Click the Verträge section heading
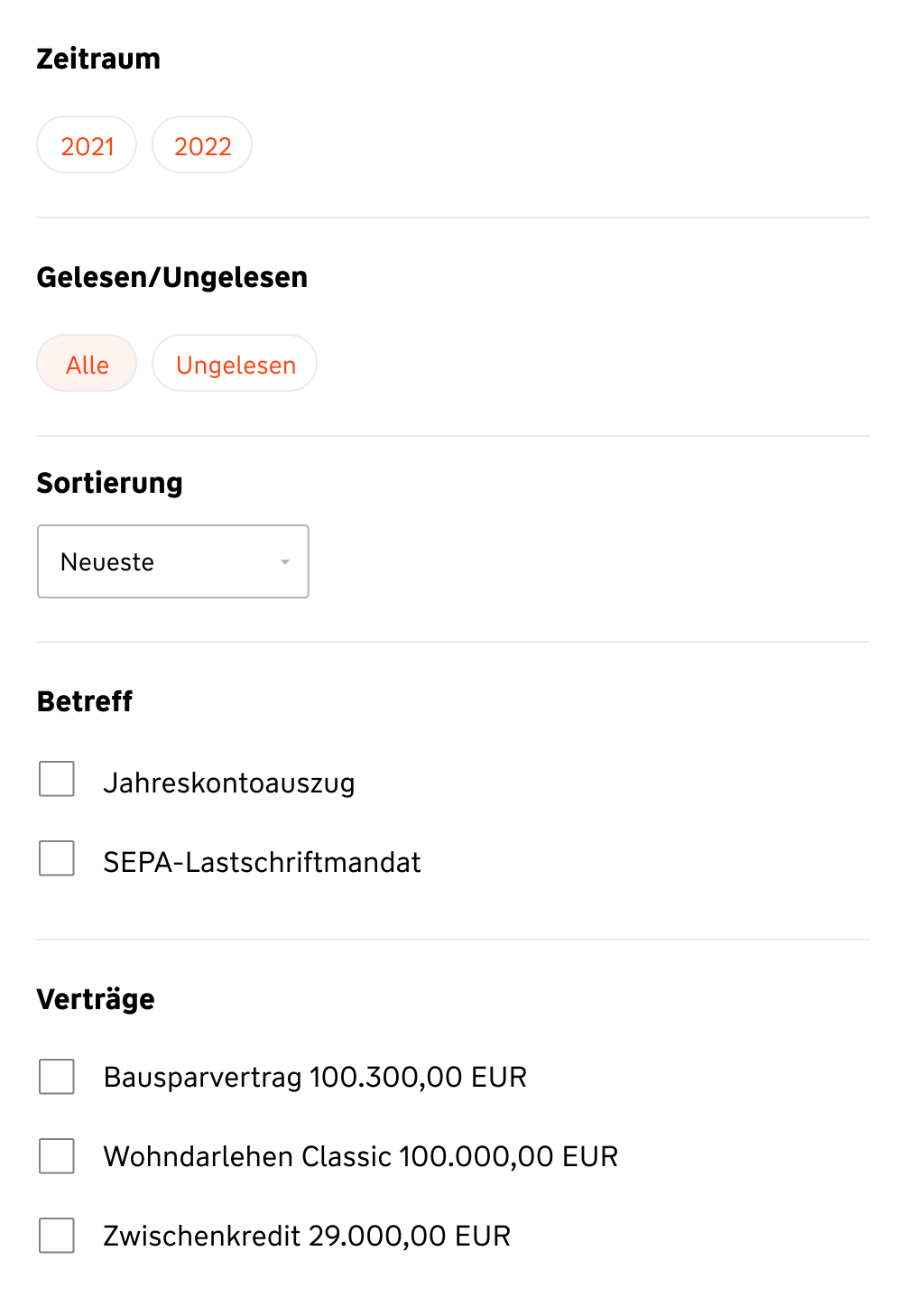The width and height of the screenshot is (906, 1316). pos(96,999)
